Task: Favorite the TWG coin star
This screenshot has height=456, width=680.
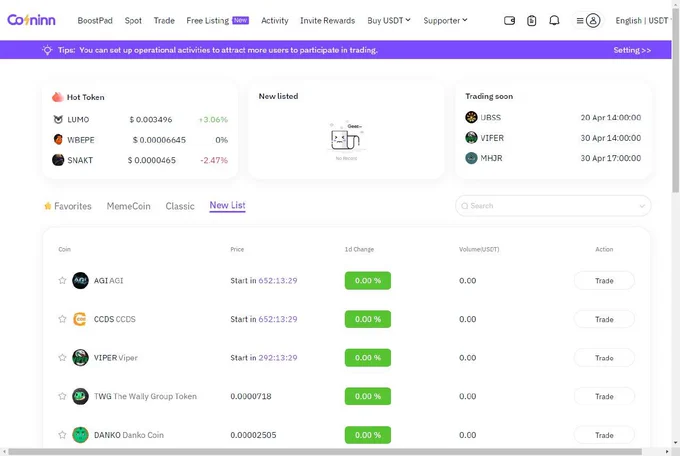Action: 62,396
